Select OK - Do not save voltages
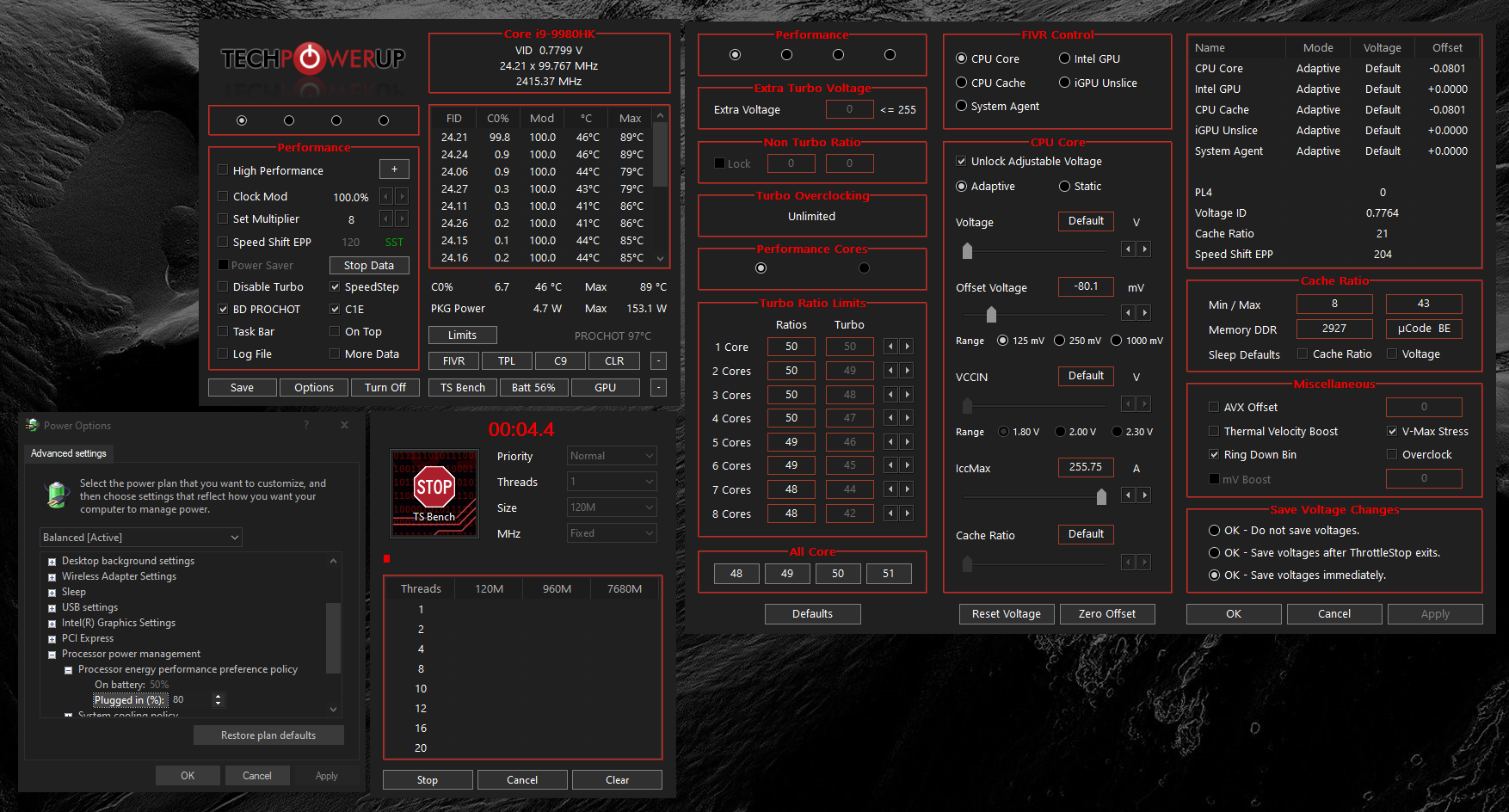This screenshot has height=812, width=1509. [x=1215, y=530]
